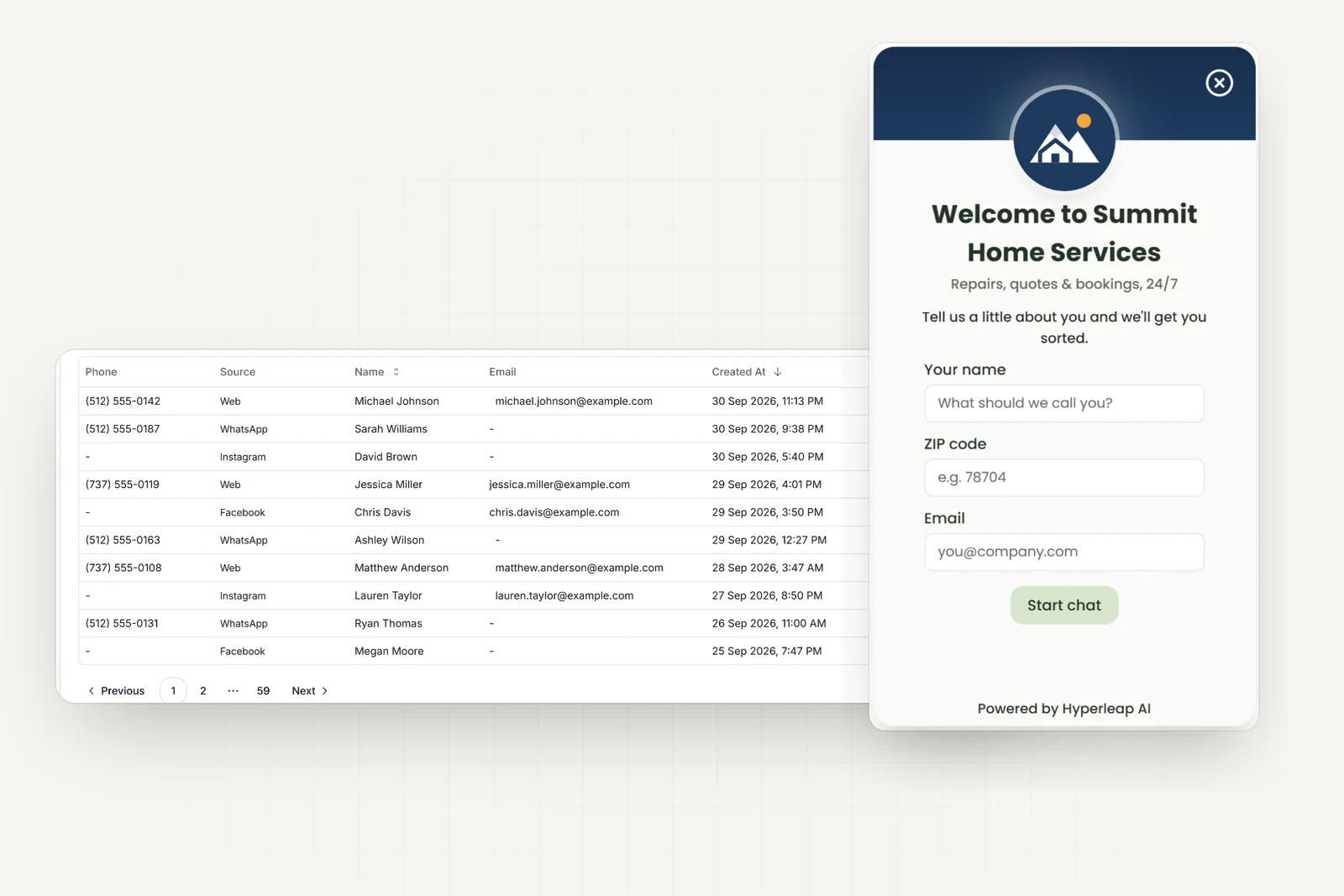The width and height of the screenshot is (1344, 896).
Task: Click the Next page chevron arrow
Action: 325,691
